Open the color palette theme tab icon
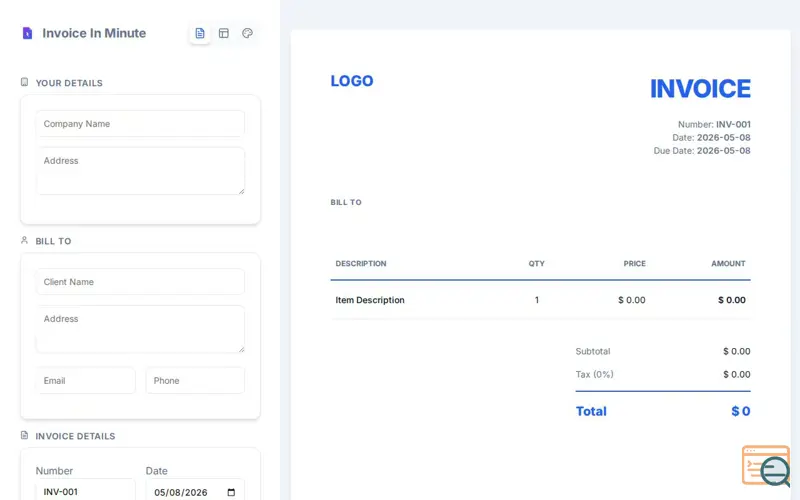Viewport: 800px width, 500px height. 247,33
